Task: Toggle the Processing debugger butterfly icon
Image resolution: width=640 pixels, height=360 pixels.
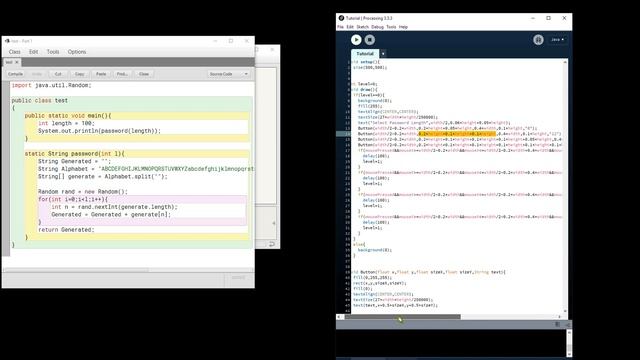Action: [x=538, y=40]
